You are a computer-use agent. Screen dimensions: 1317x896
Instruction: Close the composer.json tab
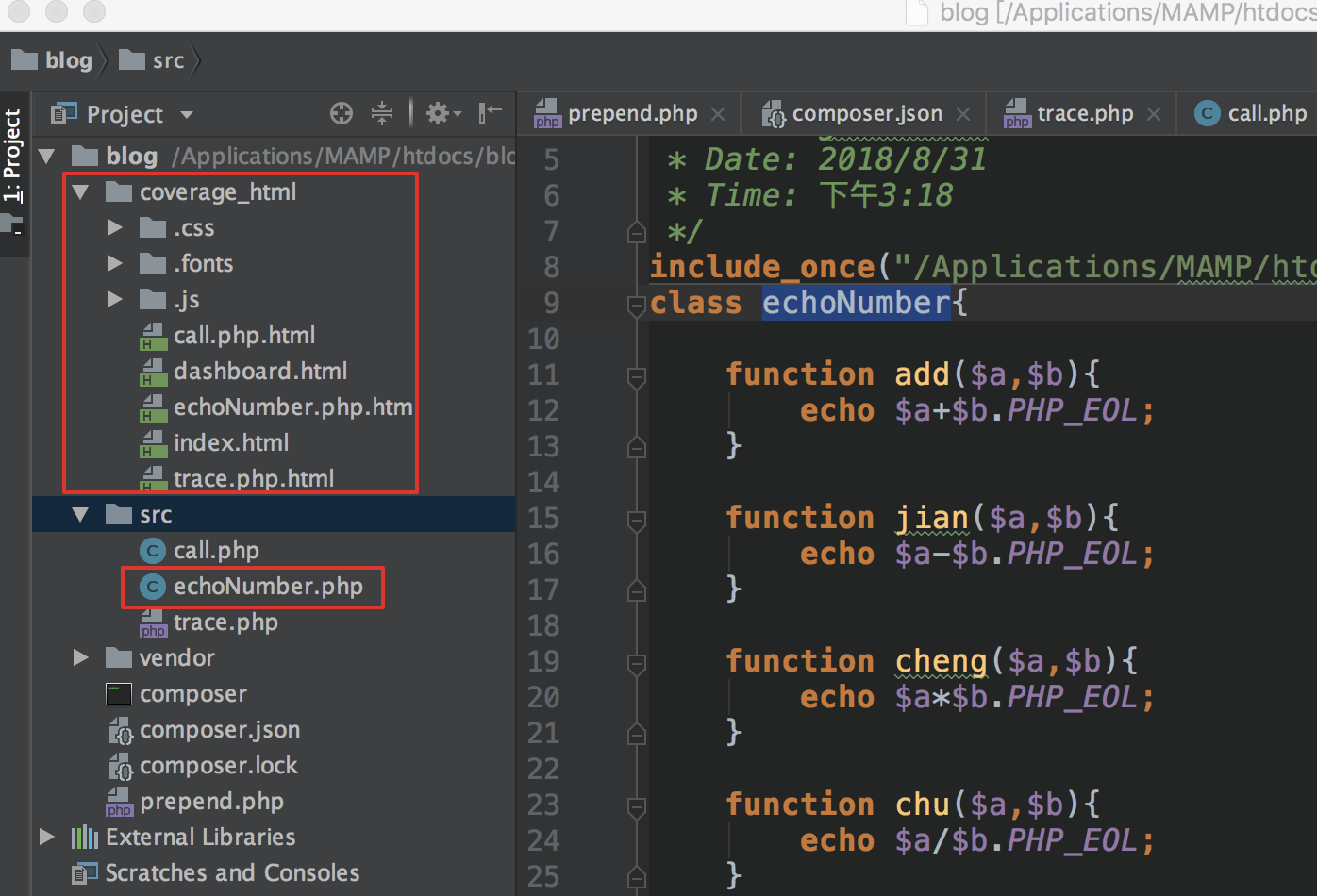point(963,114)
